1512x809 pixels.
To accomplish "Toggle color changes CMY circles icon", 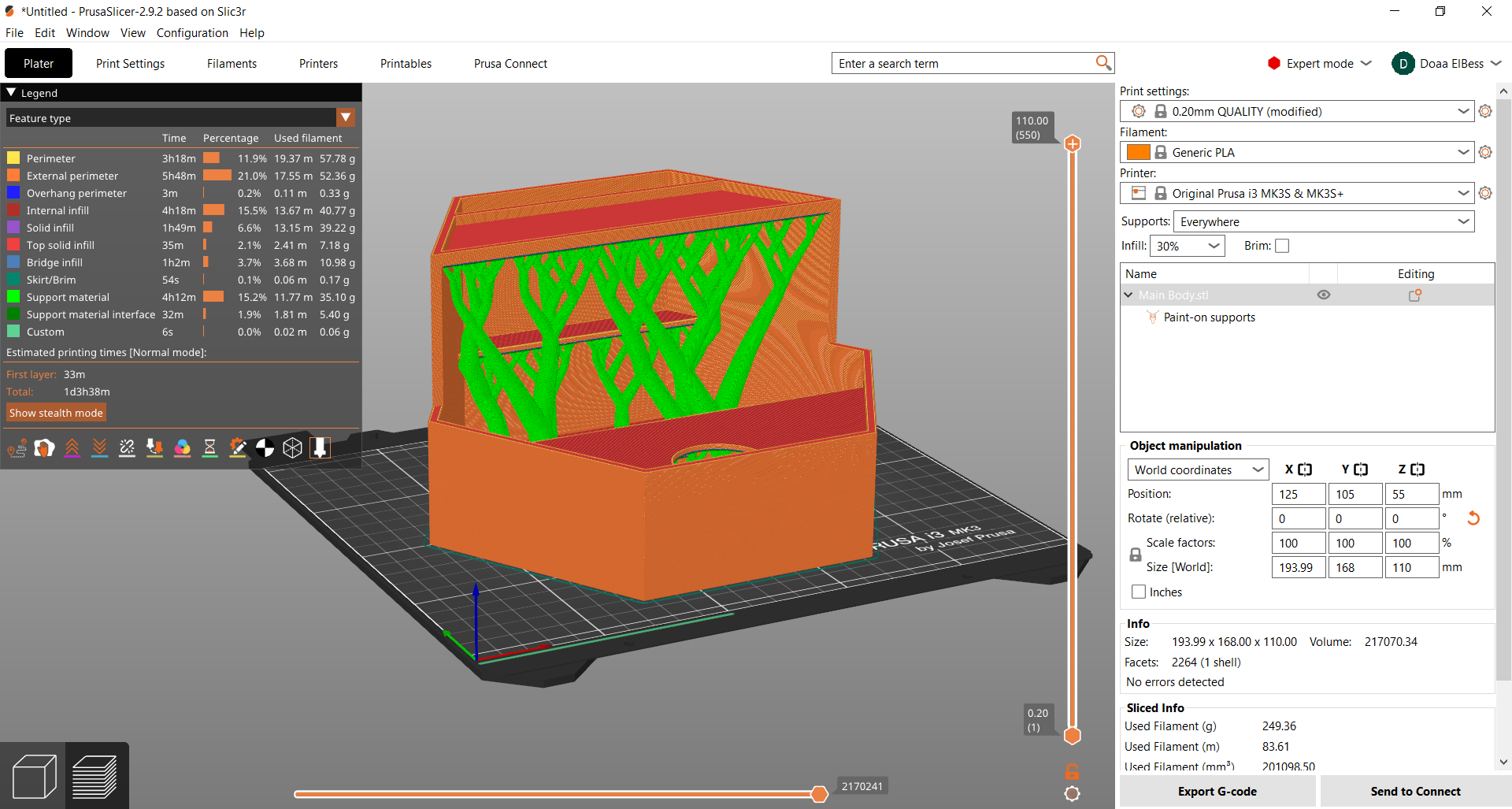I will tap(182, 448).
